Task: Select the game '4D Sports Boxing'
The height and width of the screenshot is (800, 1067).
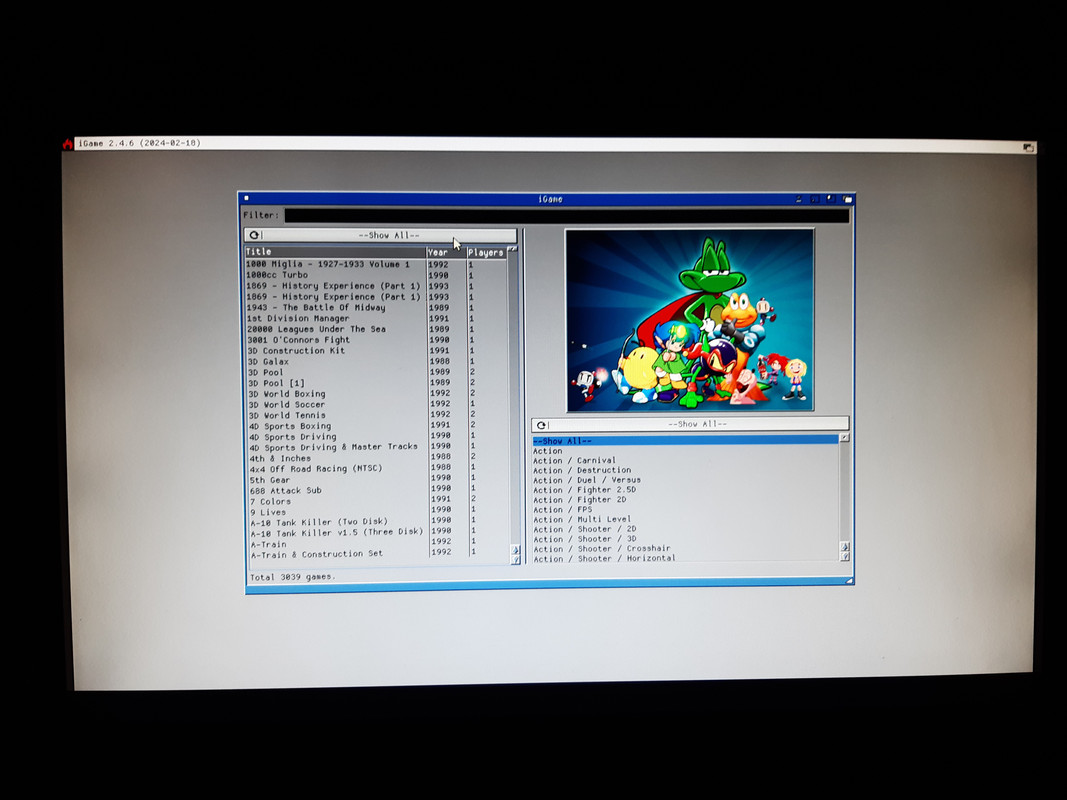Action: pyautogui.click(x=290, y=427)
